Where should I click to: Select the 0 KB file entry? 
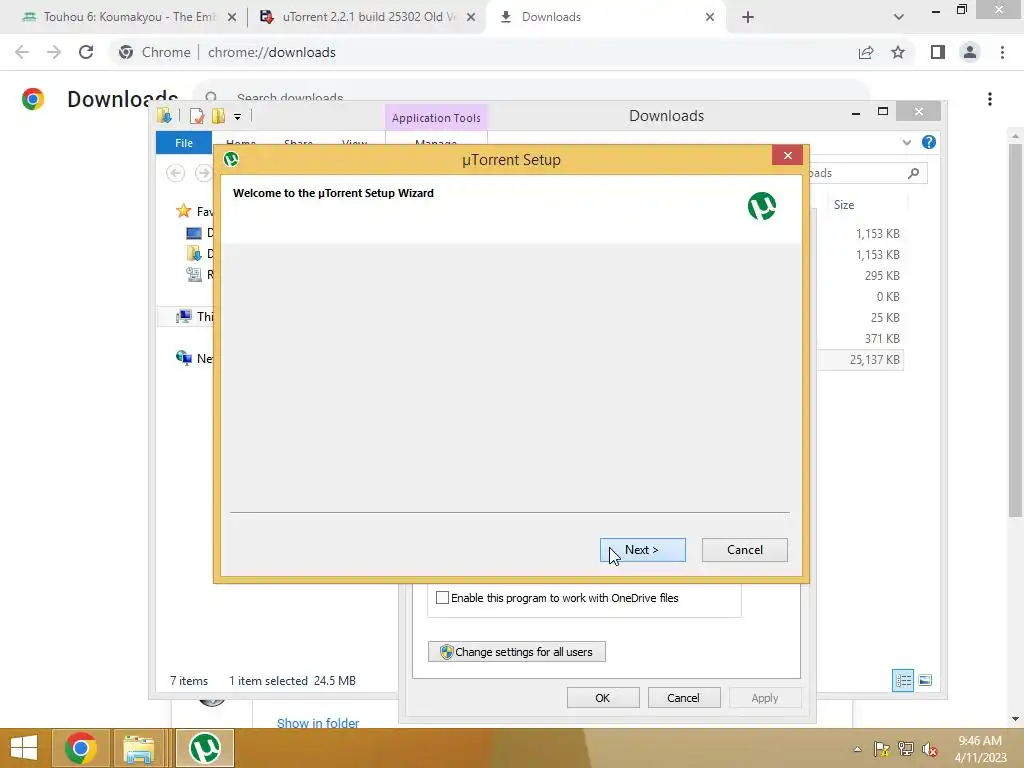[888, 296]
